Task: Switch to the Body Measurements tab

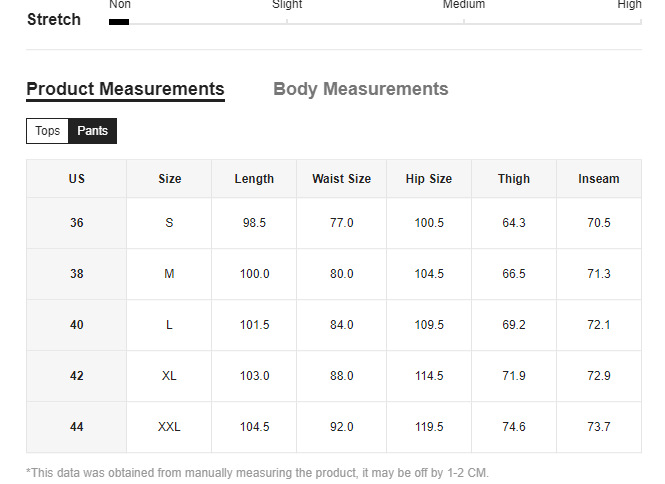Action: (360, 89)
